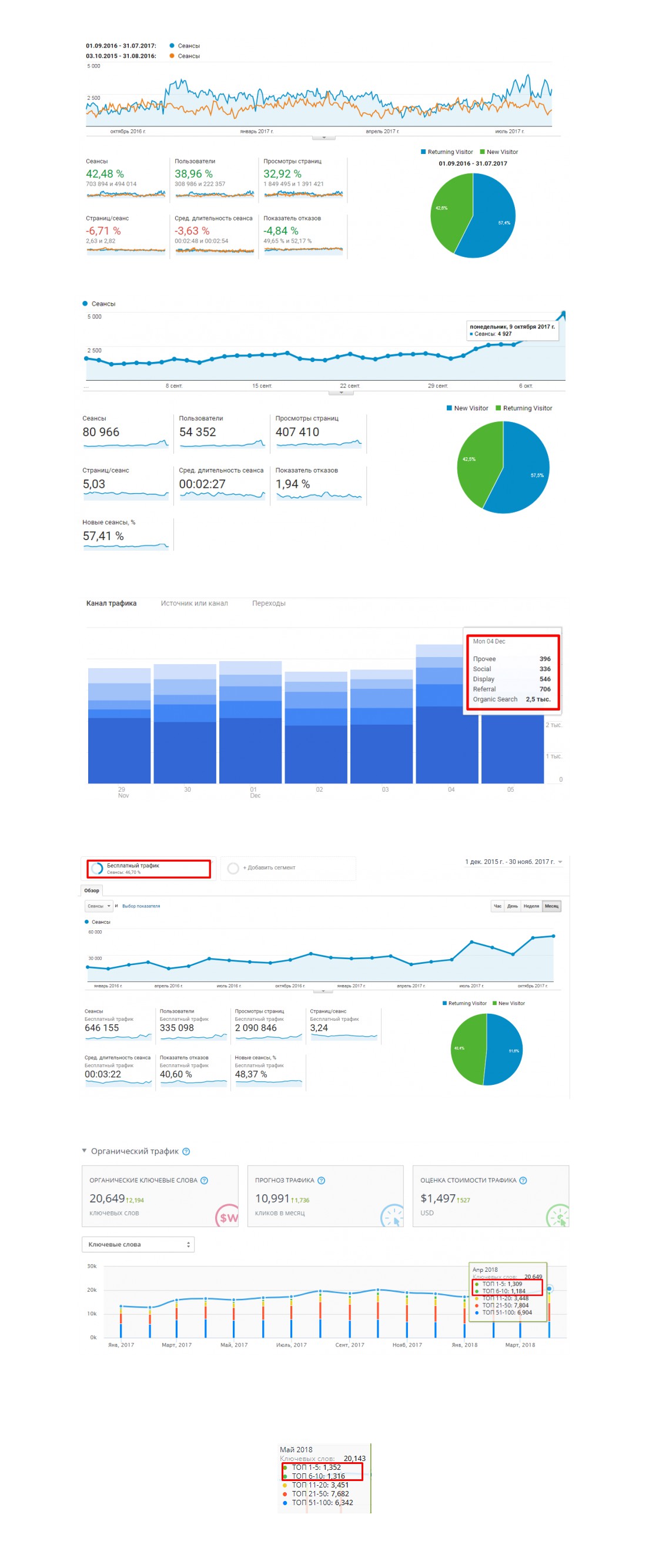Click the 02 Dec bar in the traffic channel chart
The image size is (649, 1568).
[x=316, y=728]
